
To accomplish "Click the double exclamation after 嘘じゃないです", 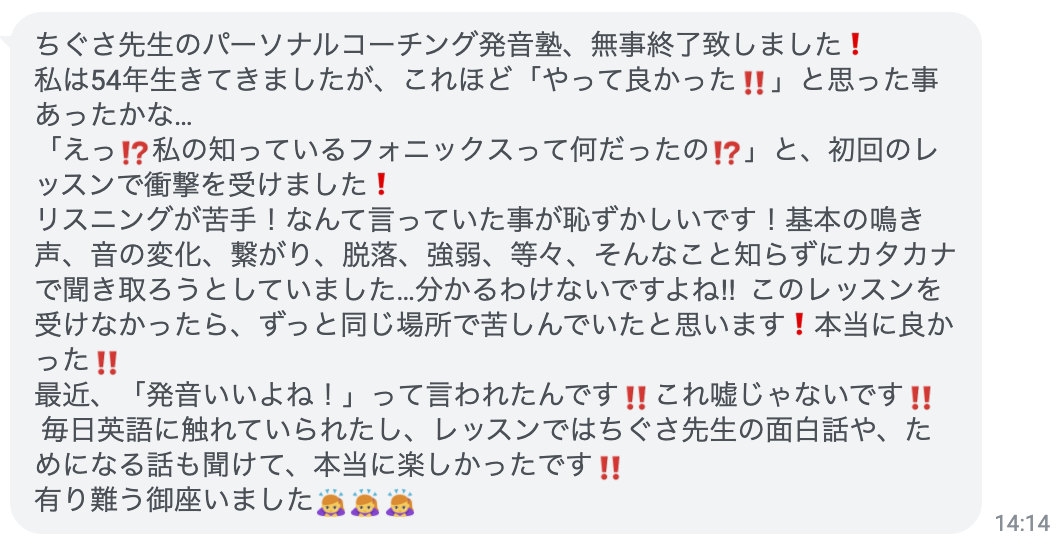I will (x=920, y=398).
